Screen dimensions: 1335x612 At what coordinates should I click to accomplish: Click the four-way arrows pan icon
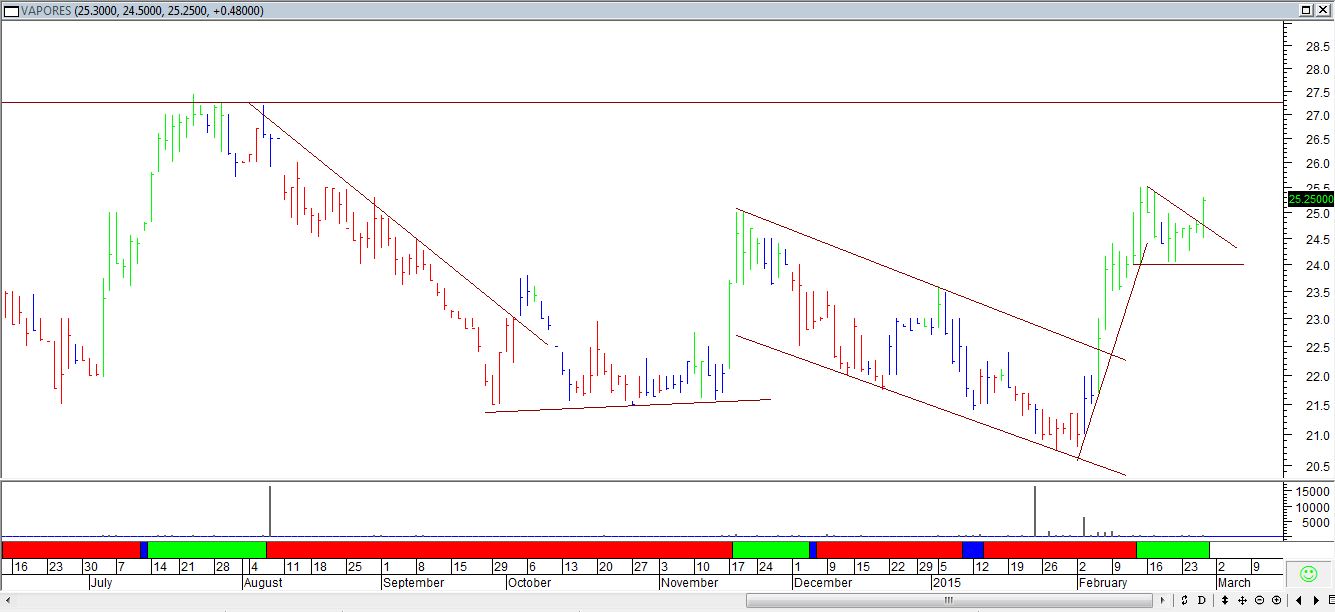1242,600
